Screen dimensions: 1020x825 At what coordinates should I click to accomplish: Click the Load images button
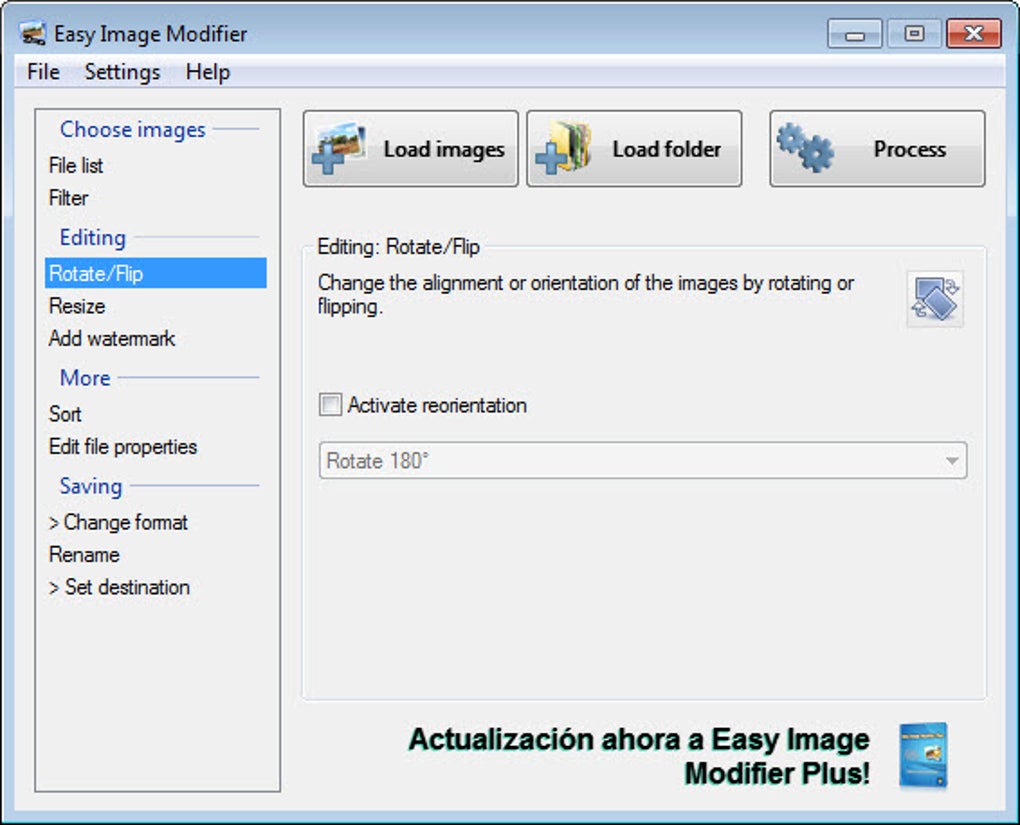click(x=410, y=149)
